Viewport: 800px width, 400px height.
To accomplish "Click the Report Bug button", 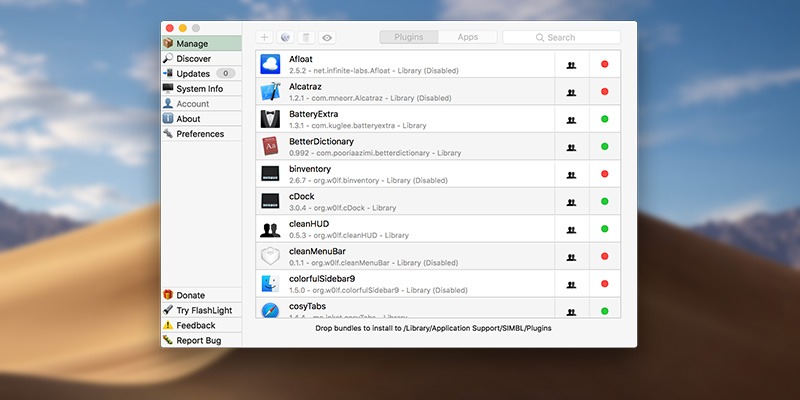I will click(x=198, y=340).
